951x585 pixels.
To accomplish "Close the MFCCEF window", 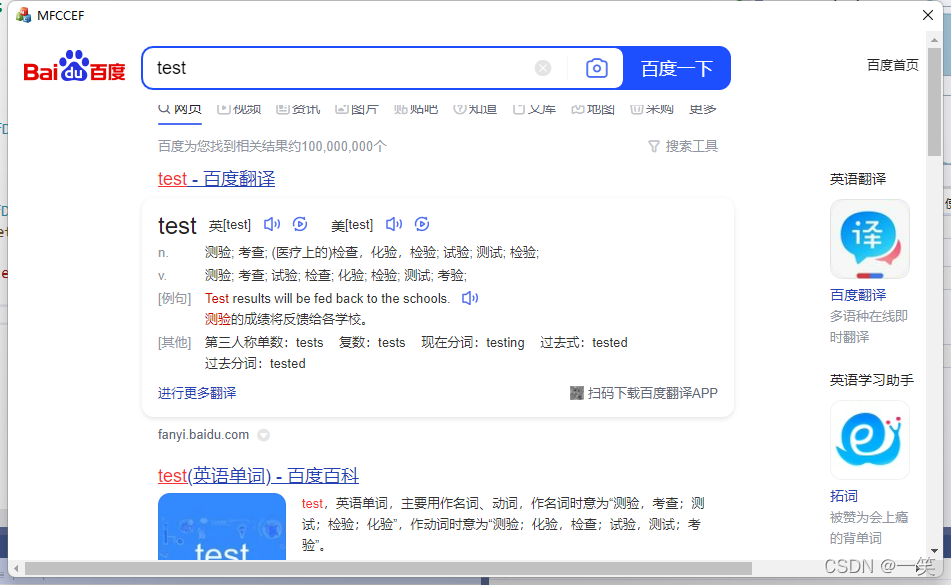I will click(928, 15).
